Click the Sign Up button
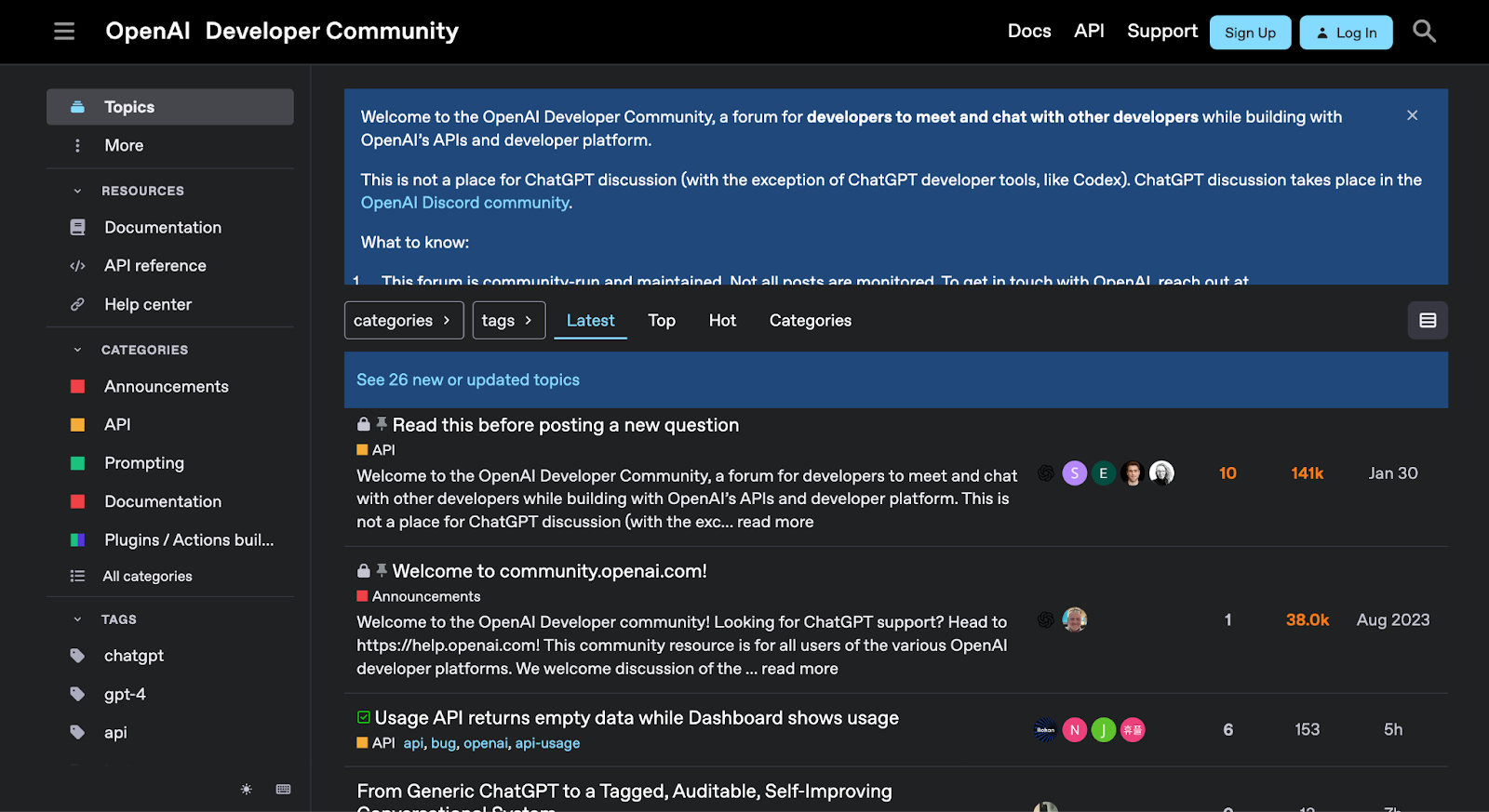This screenshot has height=812, width=1489. (1250, 33)
